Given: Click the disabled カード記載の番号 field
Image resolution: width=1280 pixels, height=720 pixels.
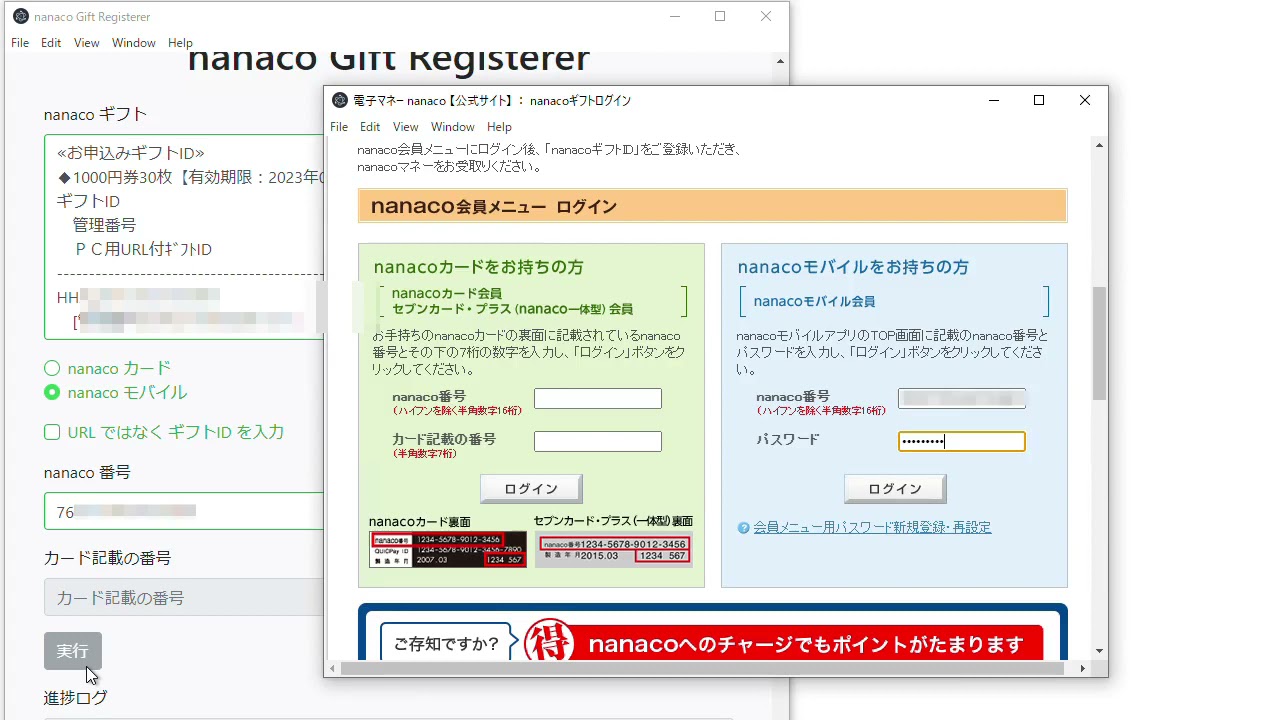Looking at the screenshot, I should pos(184,597).
